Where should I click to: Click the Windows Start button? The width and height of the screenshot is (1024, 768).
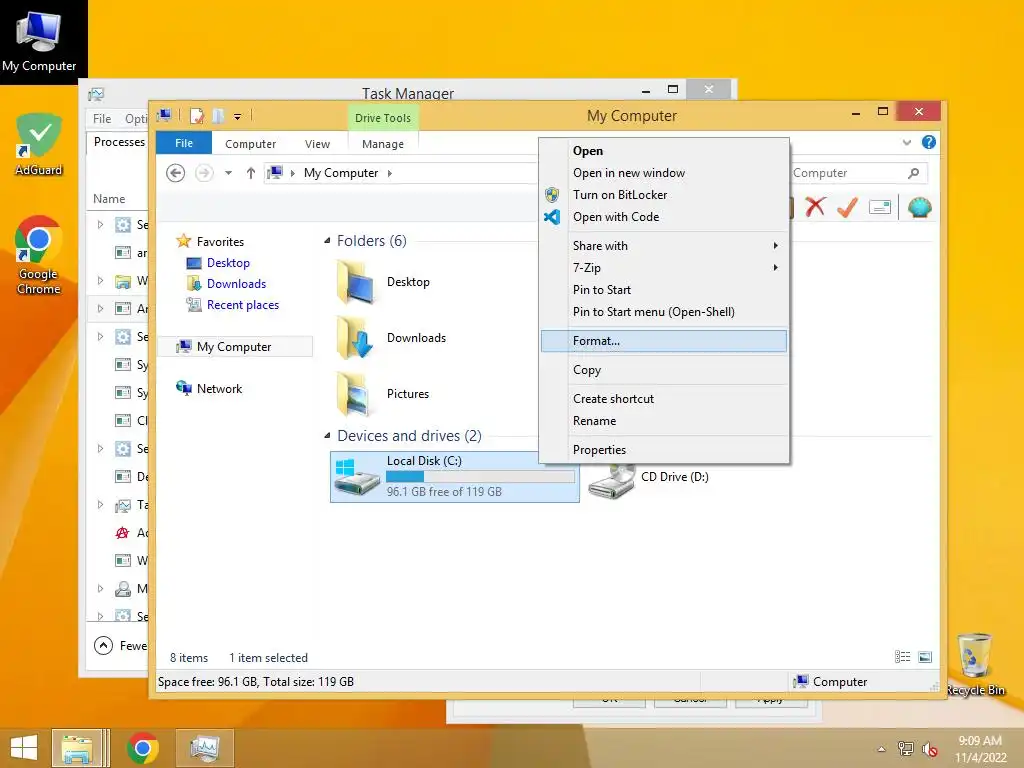click(24, 748)
